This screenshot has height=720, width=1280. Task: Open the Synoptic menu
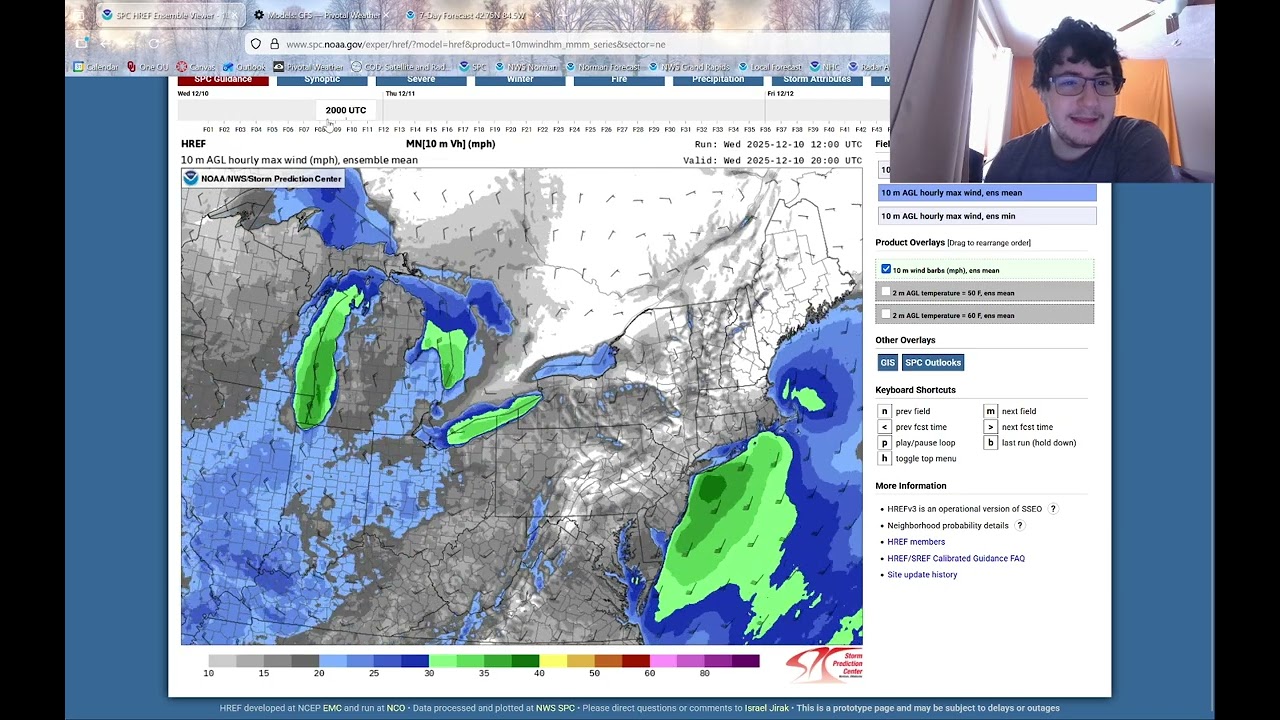pyautogui.click(x=322, y=80)
